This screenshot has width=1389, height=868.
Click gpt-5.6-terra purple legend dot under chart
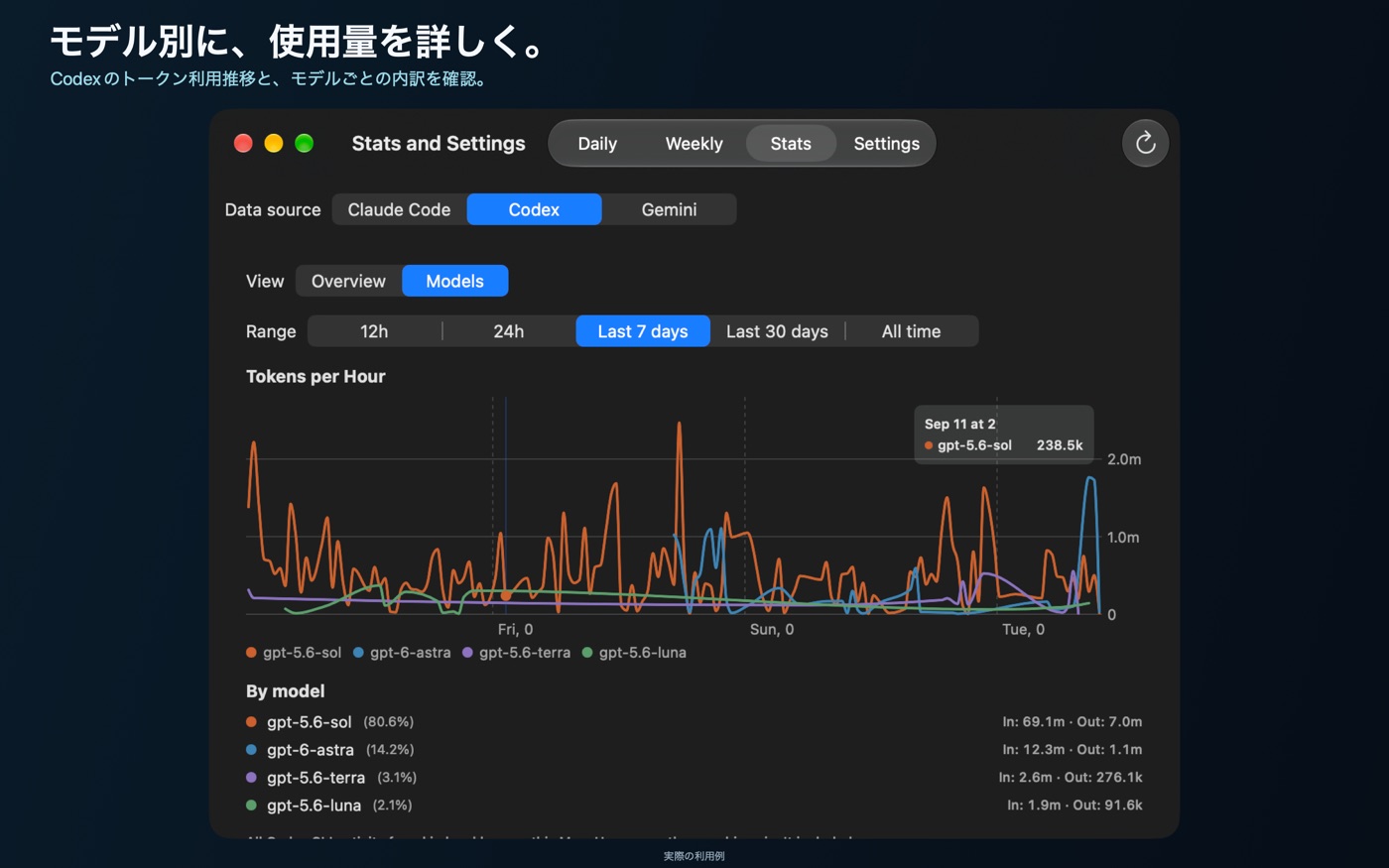click(x=467, y=653)
